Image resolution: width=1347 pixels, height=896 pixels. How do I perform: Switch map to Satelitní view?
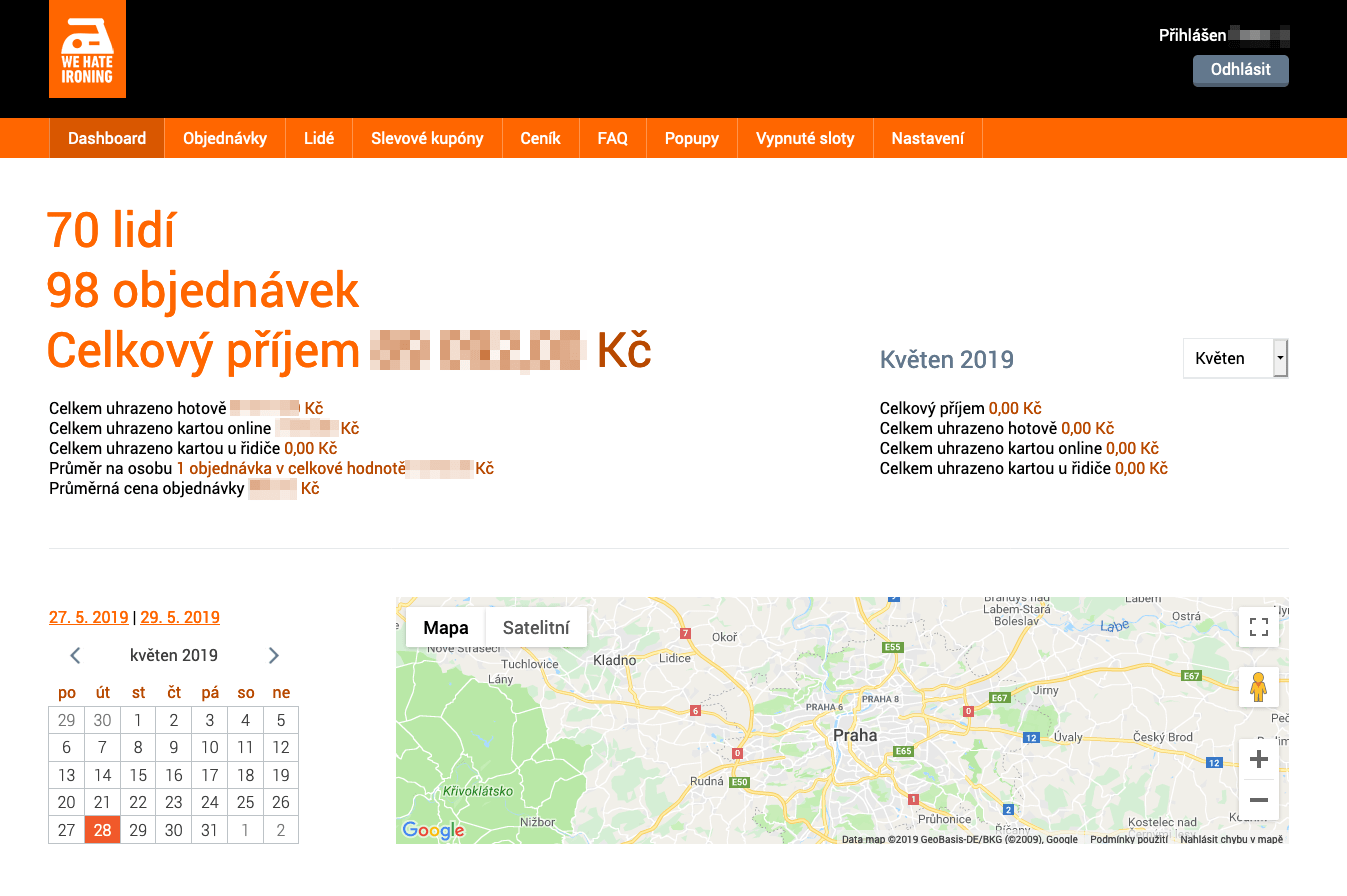coord(536,628)
